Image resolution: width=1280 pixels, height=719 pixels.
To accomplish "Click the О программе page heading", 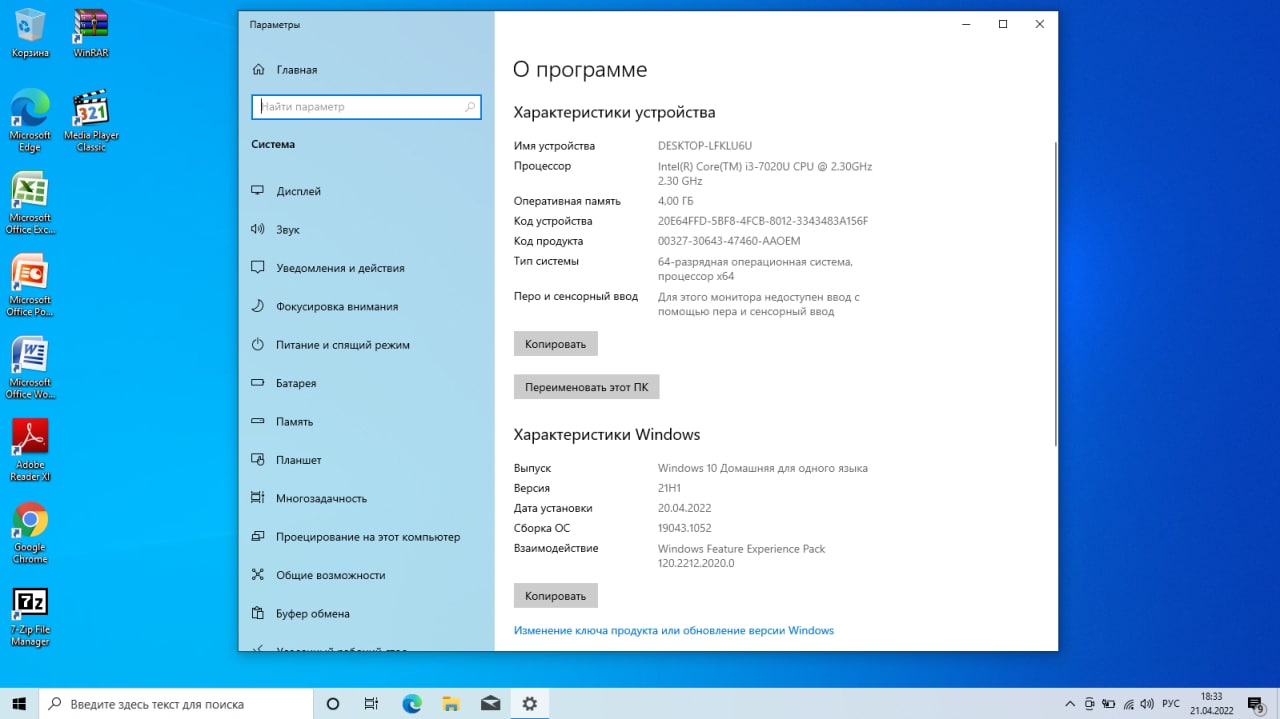I will [x=580, y=70].
